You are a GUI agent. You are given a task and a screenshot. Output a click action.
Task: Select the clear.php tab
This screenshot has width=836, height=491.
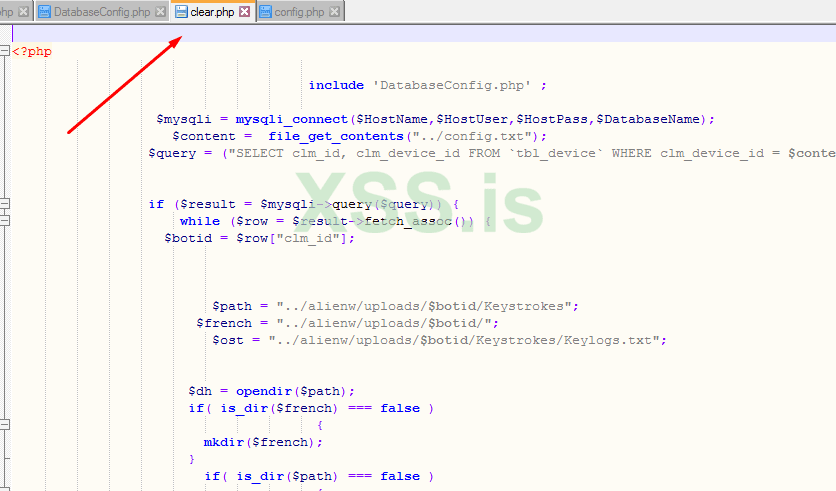click(x=212, y=12)
